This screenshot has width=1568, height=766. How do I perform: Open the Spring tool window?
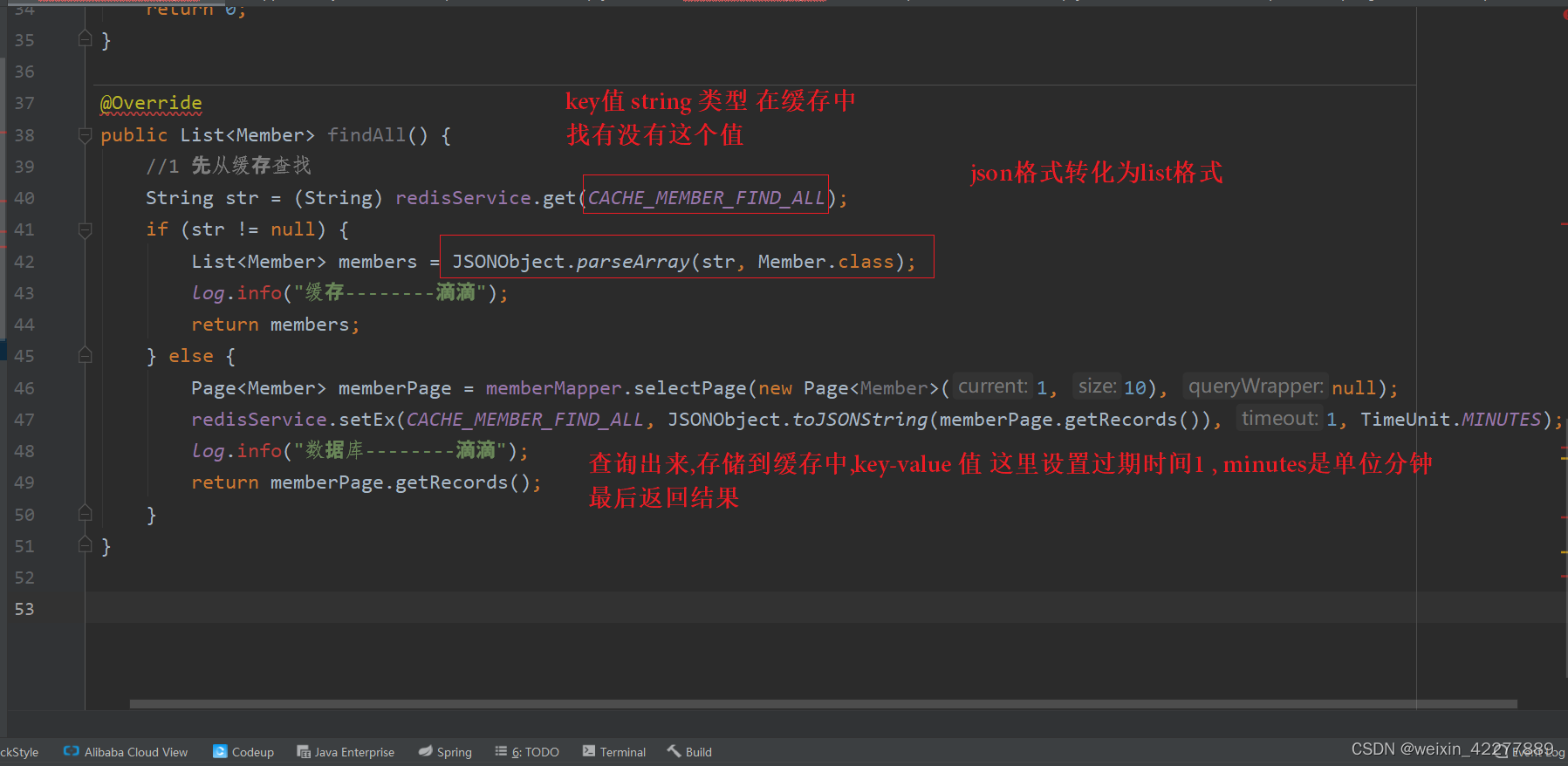tap(445, 752)
